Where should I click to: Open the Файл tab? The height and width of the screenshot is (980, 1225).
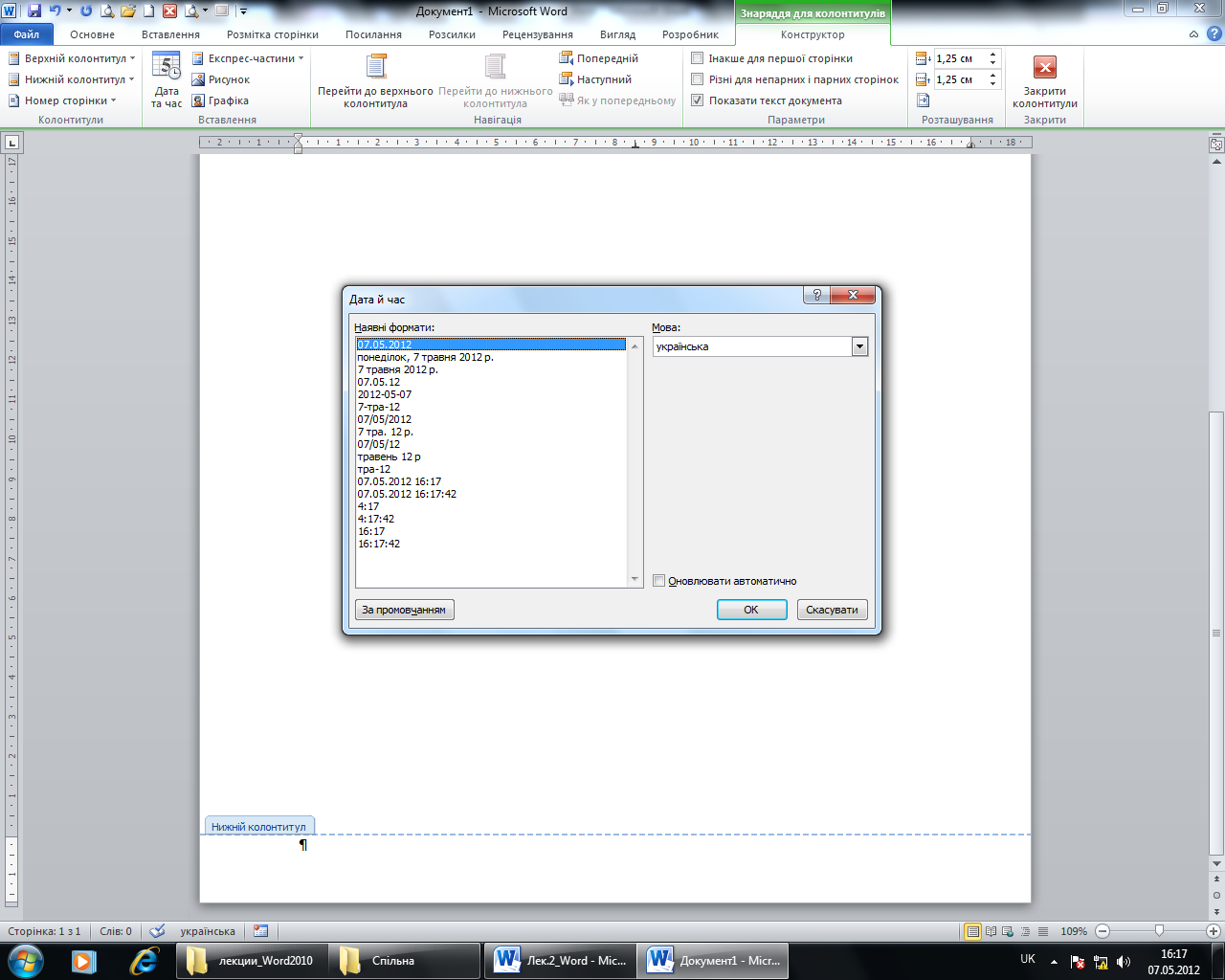coord(27,34)
